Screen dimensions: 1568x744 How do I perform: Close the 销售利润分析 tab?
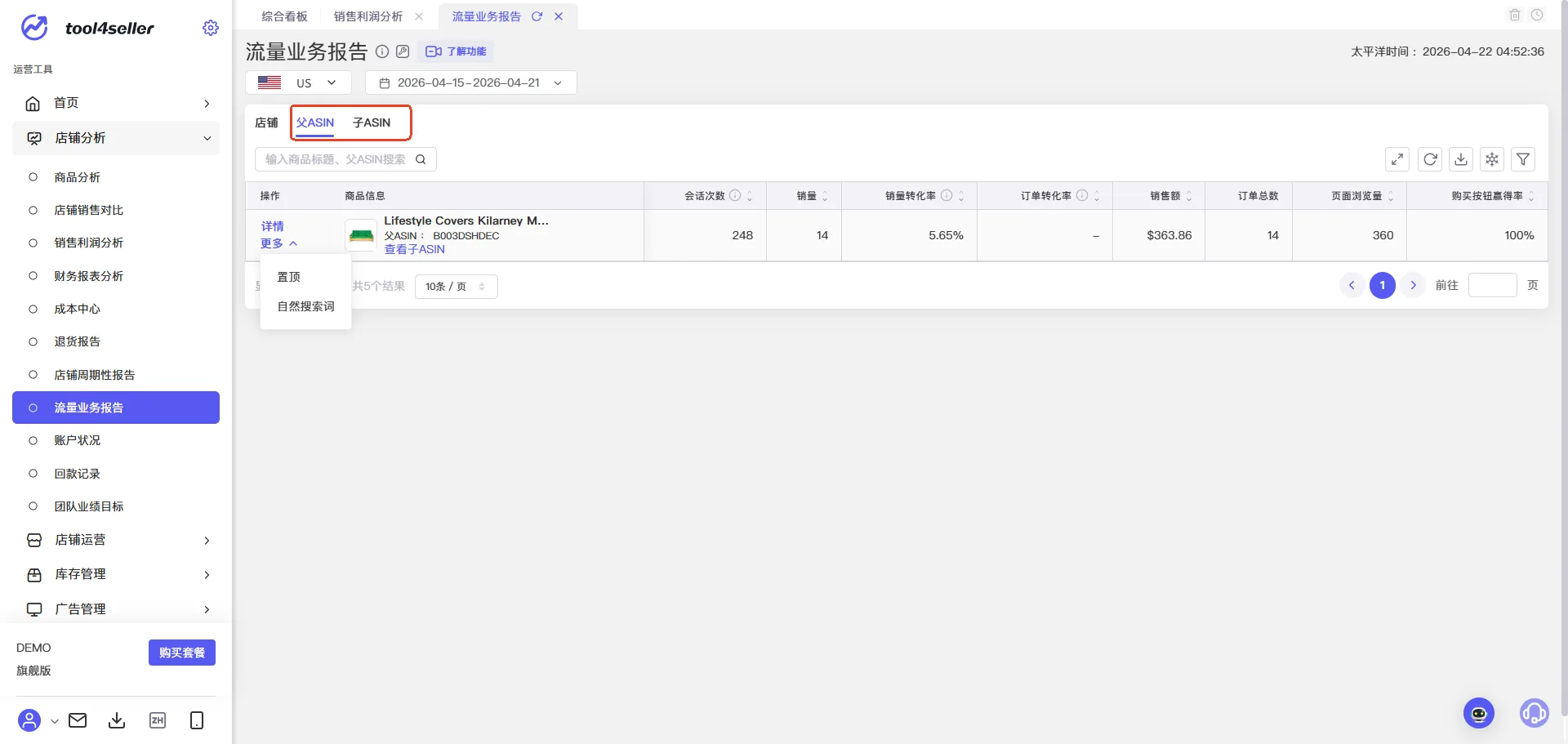(419, 16)
